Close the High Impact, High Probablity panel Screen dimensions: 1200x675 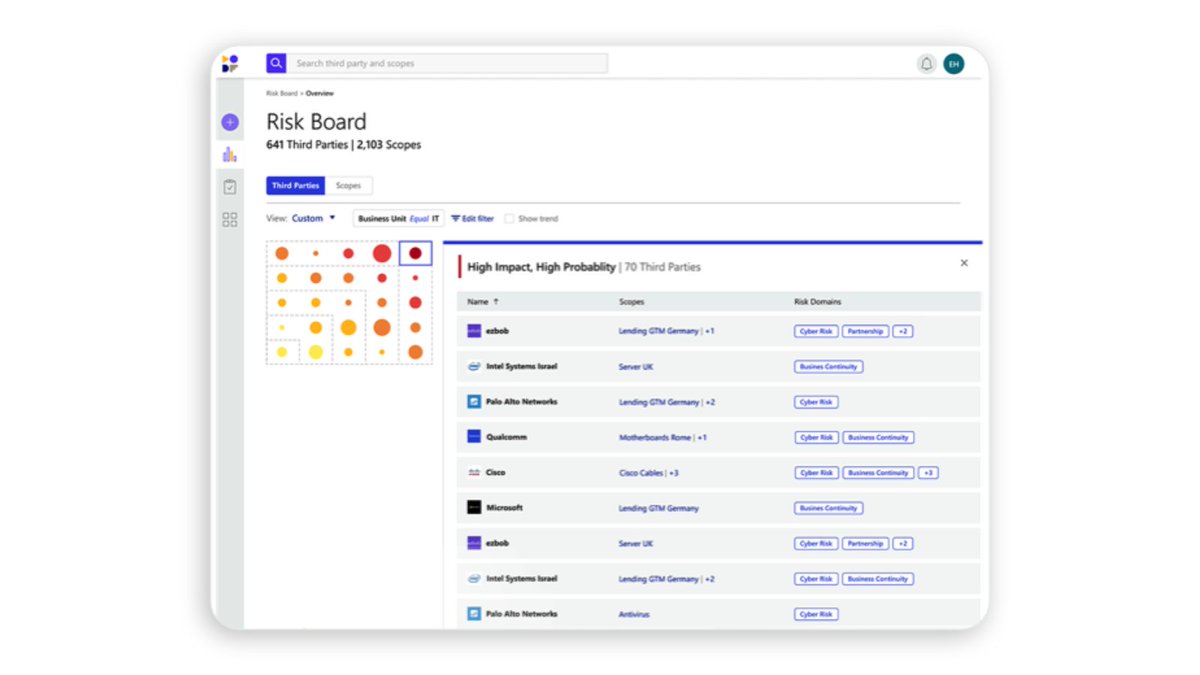964,263
